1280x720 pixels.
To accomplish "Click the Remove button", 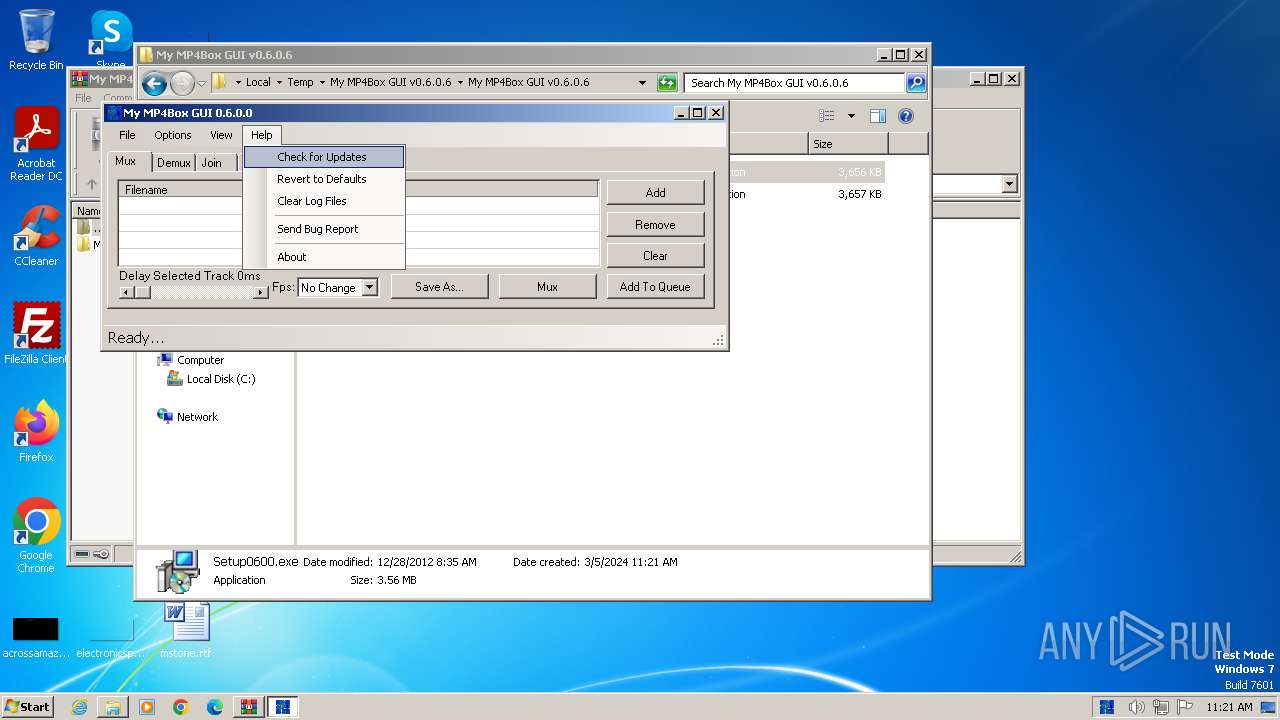I will pyautogui.click(x=655, y=225).
